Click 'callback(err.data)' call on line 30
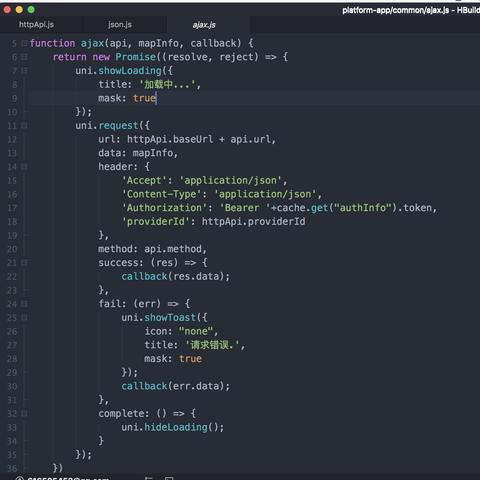480x480 pixels. pyautogui.click(x=173, y=386)
